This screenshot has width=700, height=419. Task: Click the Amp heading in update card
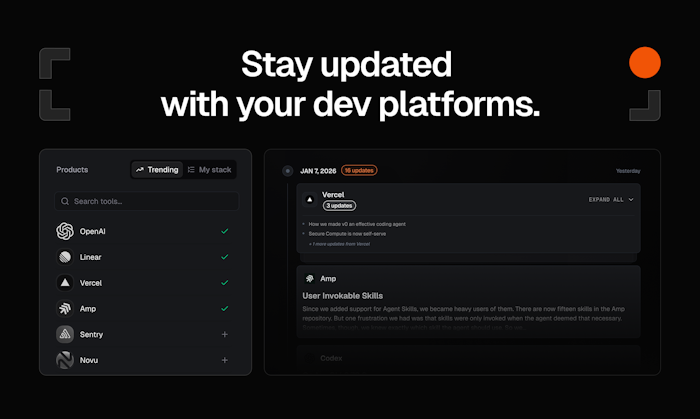point(328,278)
